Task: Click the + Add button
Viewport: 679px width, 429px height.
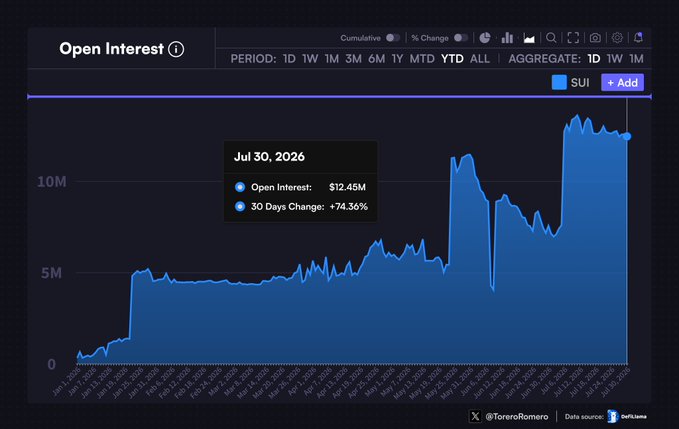Action: coord(622,82)
